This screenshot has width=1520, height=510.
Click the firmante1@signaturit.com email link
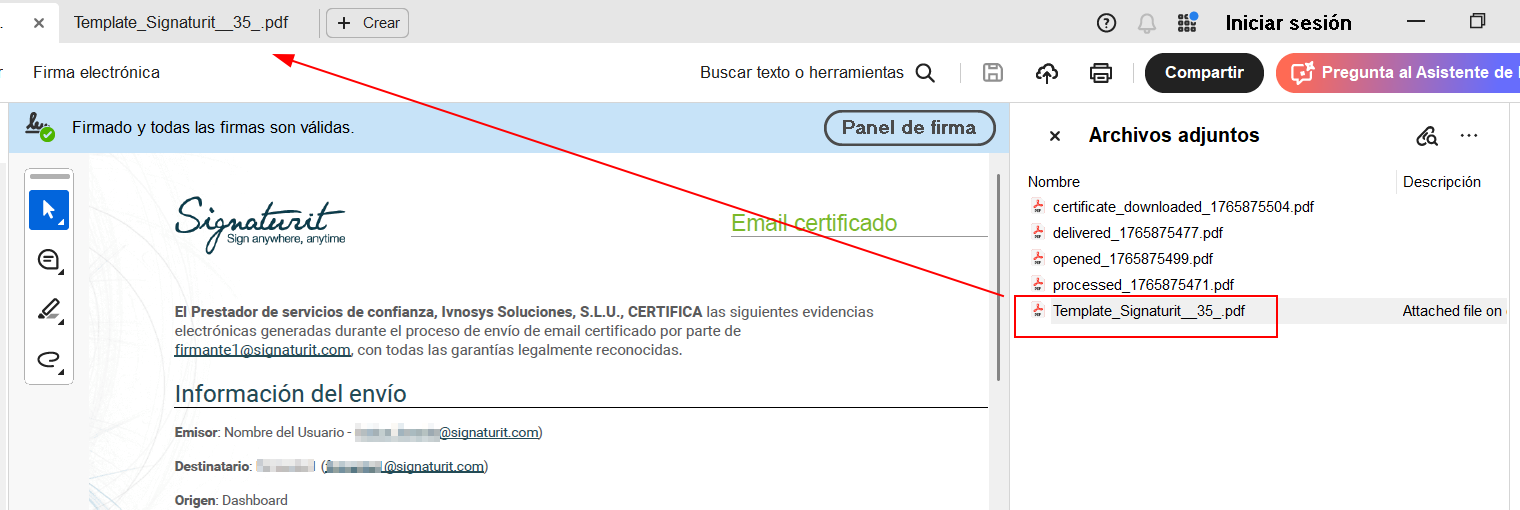click(x=262, y=350)
